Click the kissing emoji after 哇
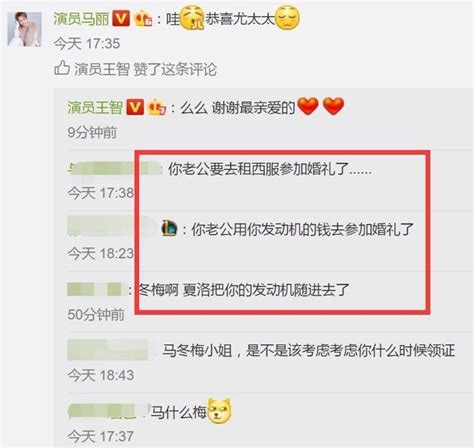This screenshot has width=474, height=448. (192, 17)
